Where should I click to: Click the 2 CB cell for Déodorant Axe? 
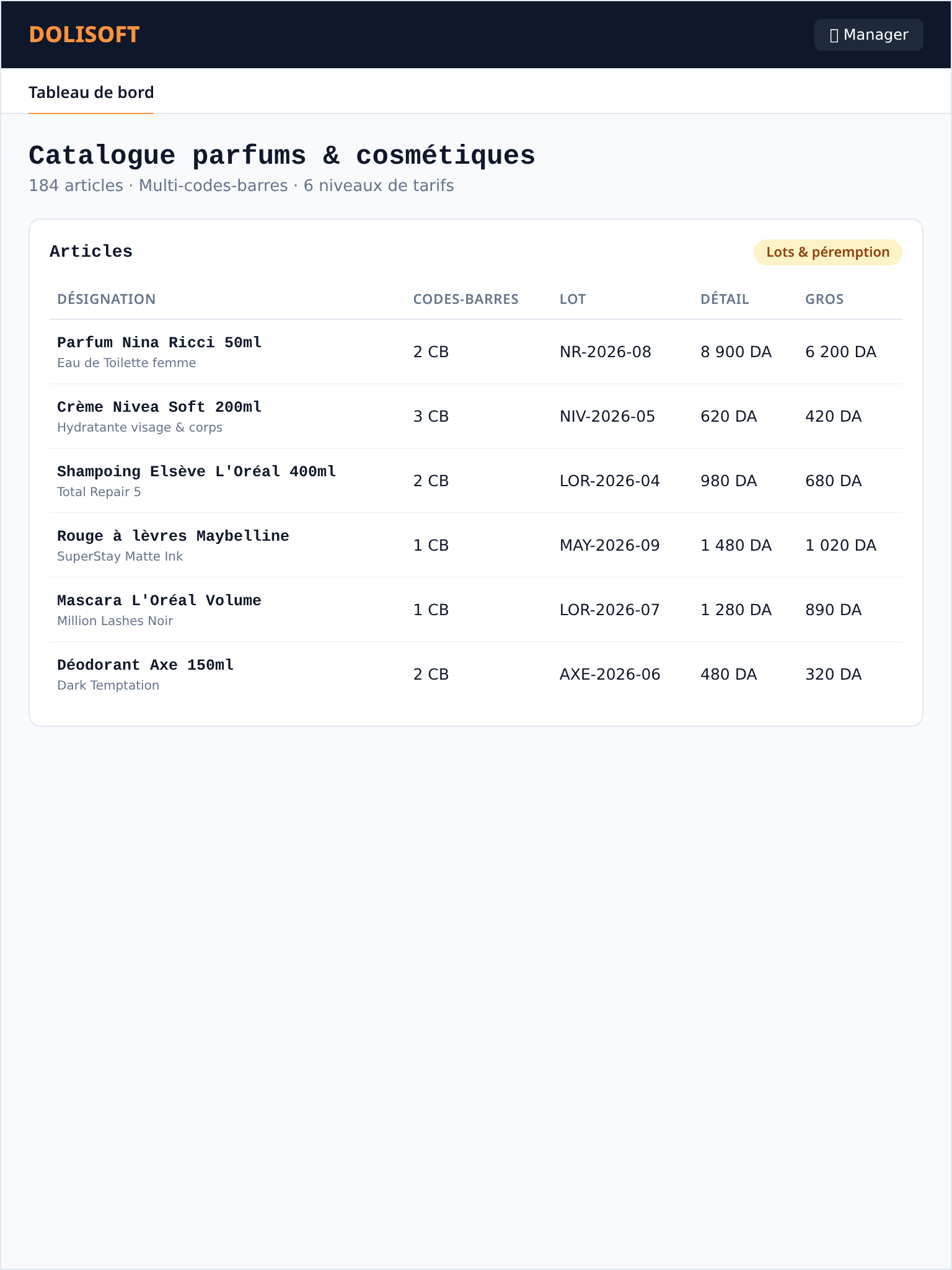(431, 675)
